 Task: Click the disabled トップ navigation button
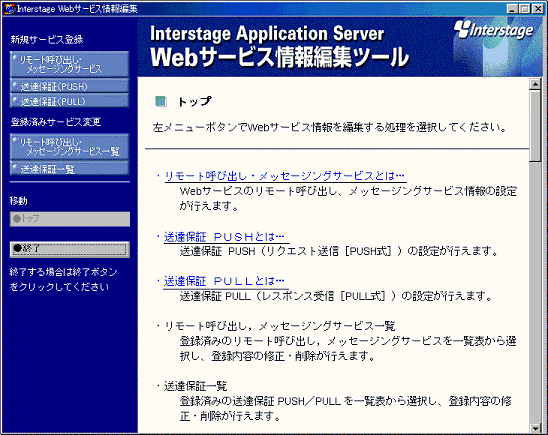click(70, 219)
